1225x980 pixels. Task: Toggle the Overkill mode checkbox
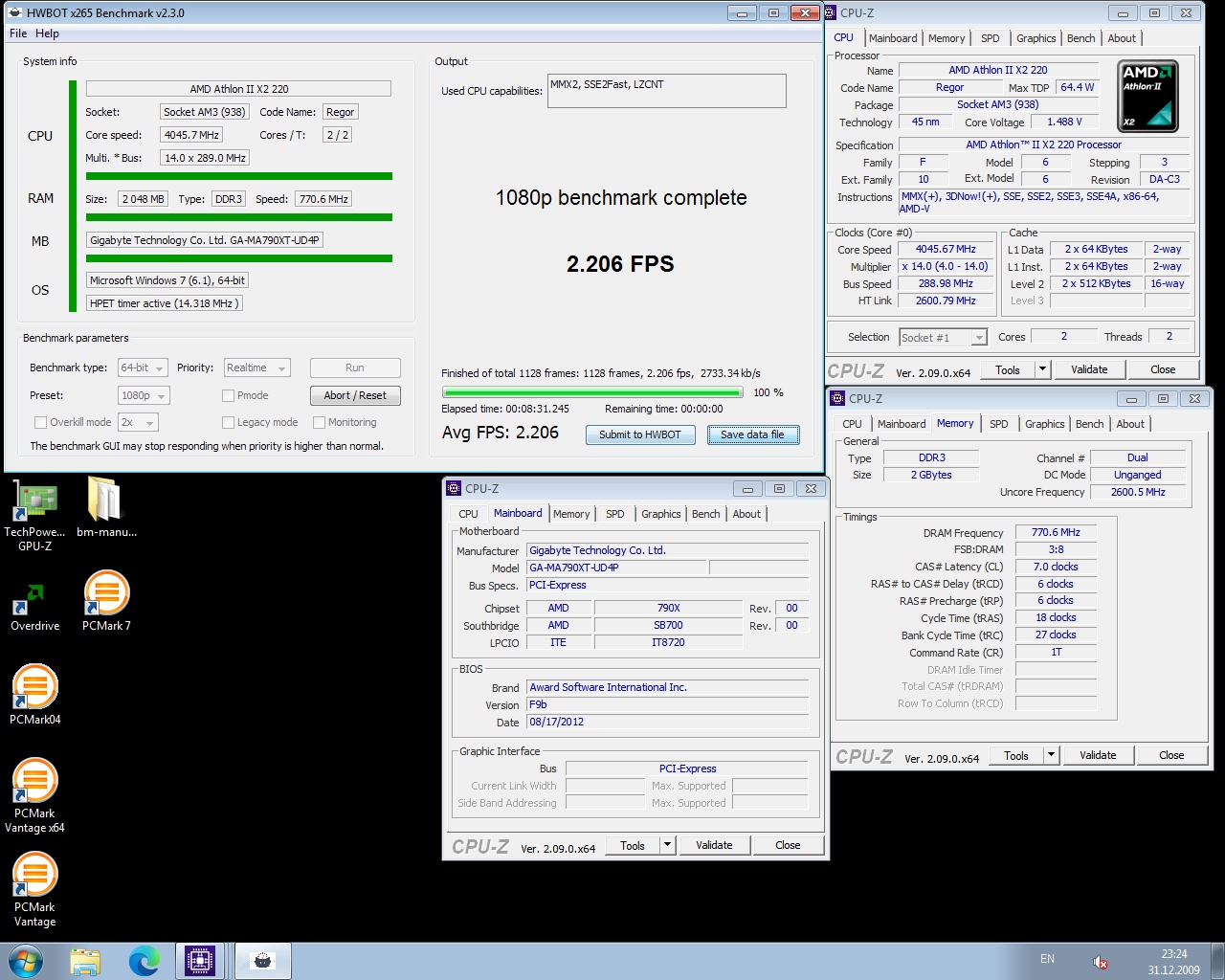coord(40,422)
